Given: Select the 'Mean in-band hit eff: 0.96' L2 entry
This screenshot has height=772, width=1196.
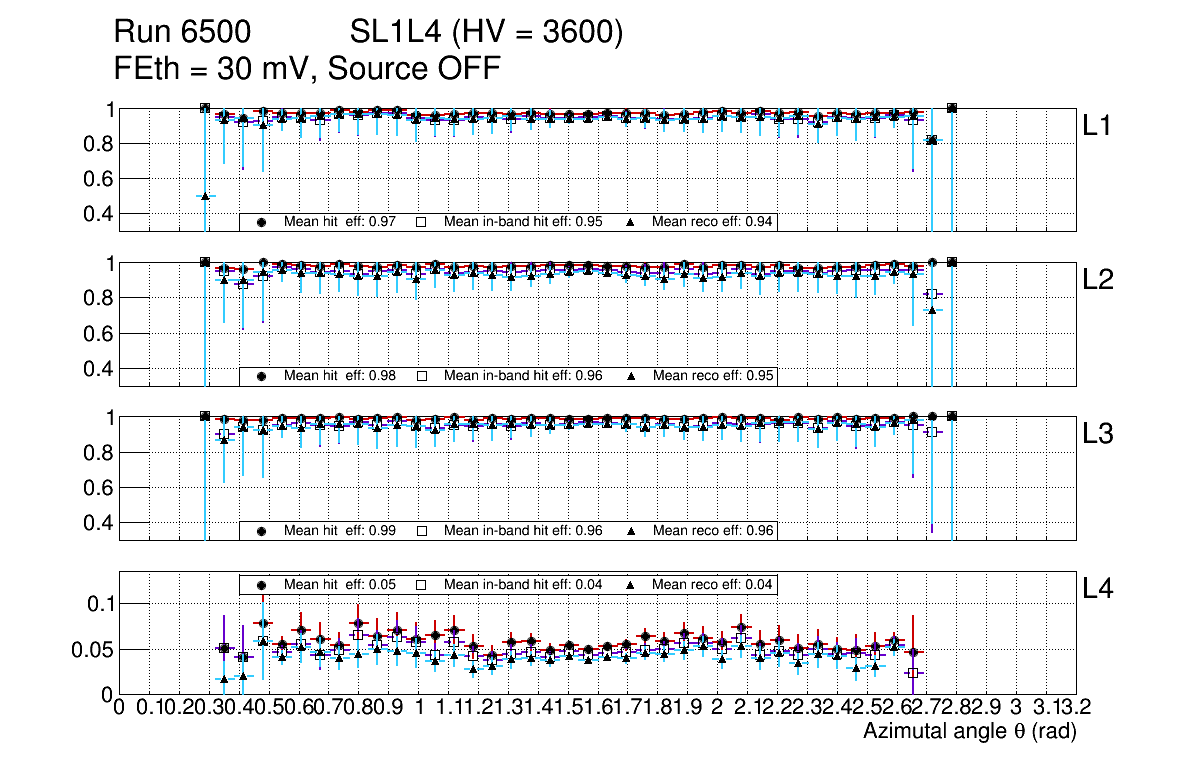Looking at the screenshot, I should coord(523,376).
